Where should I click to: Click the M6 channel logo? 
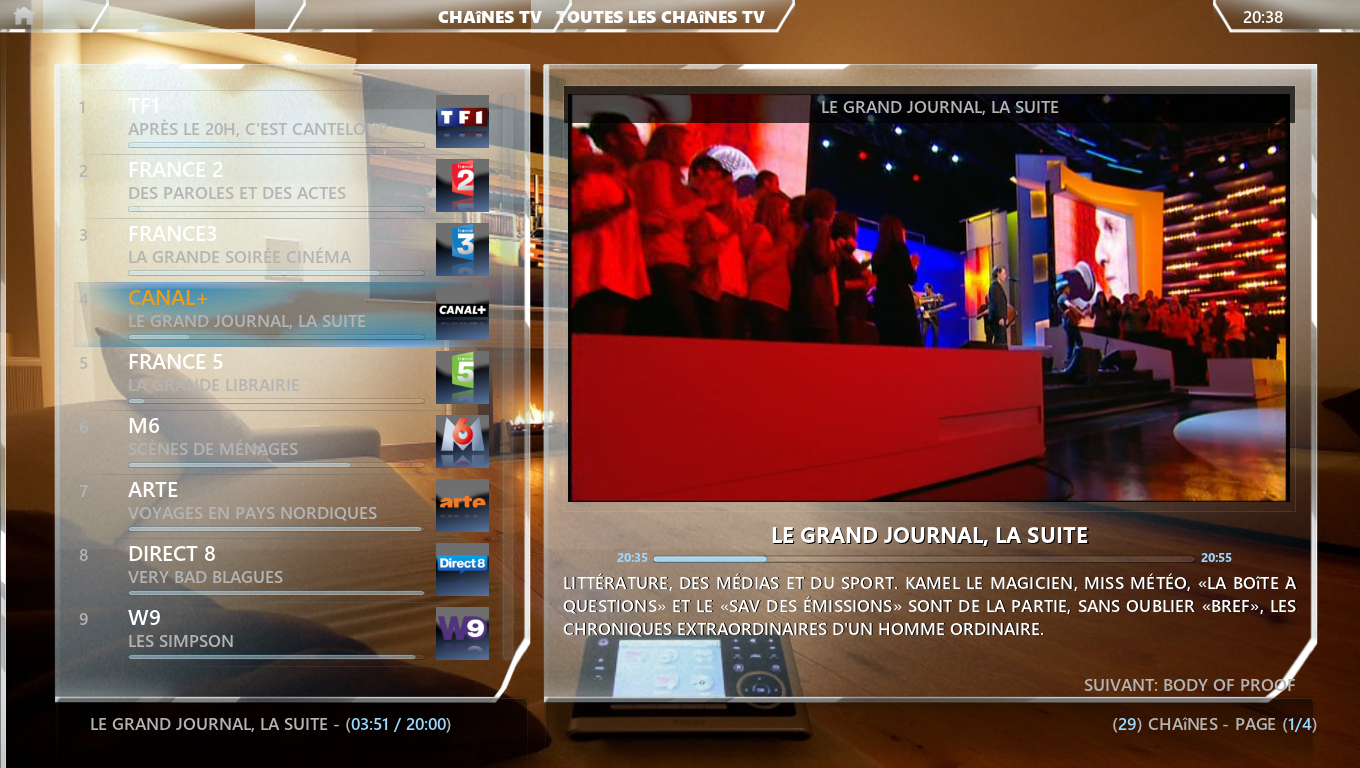462,441
